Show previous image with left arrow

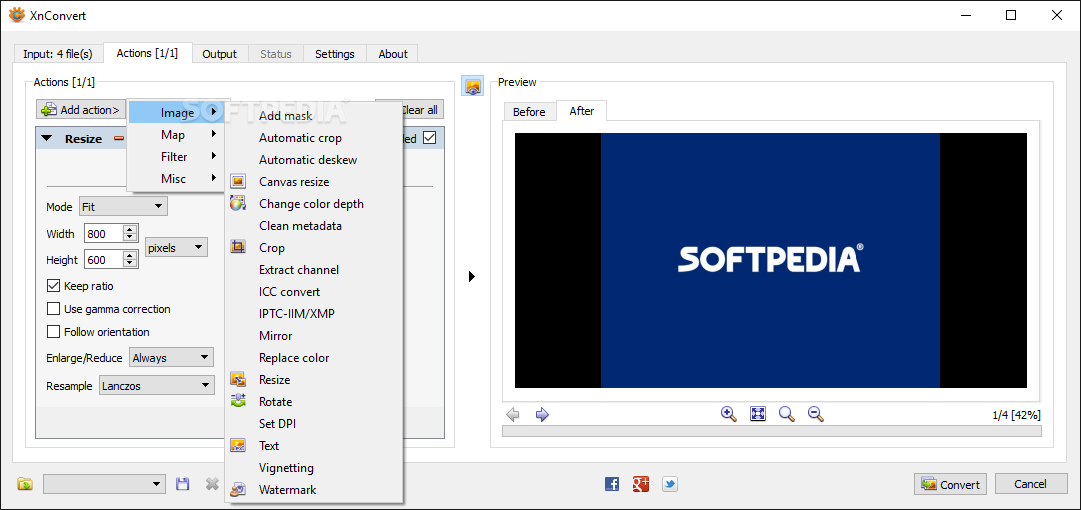click(513, 414)
